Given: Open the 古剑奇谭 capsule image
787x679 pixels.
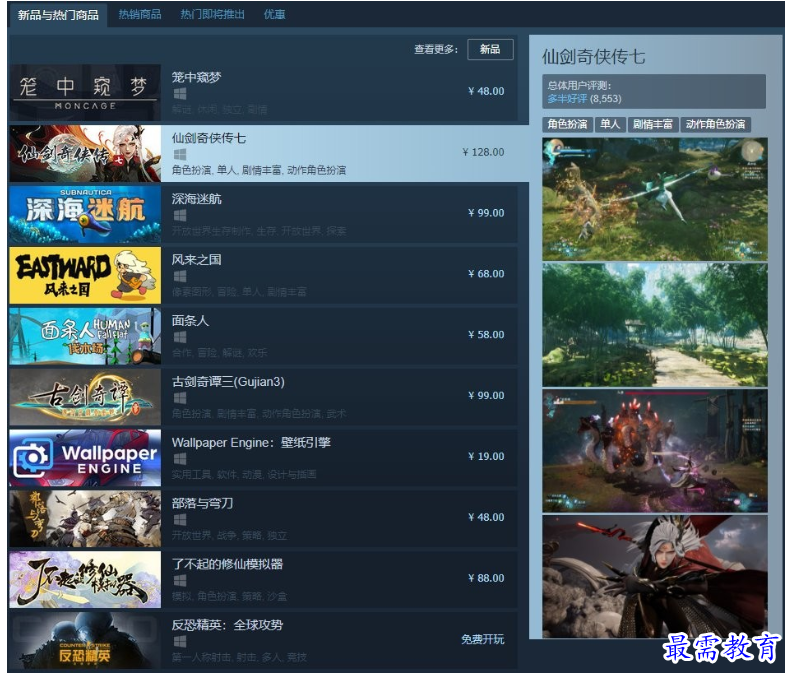Looking at the screenshot, I should pos(85,397).
